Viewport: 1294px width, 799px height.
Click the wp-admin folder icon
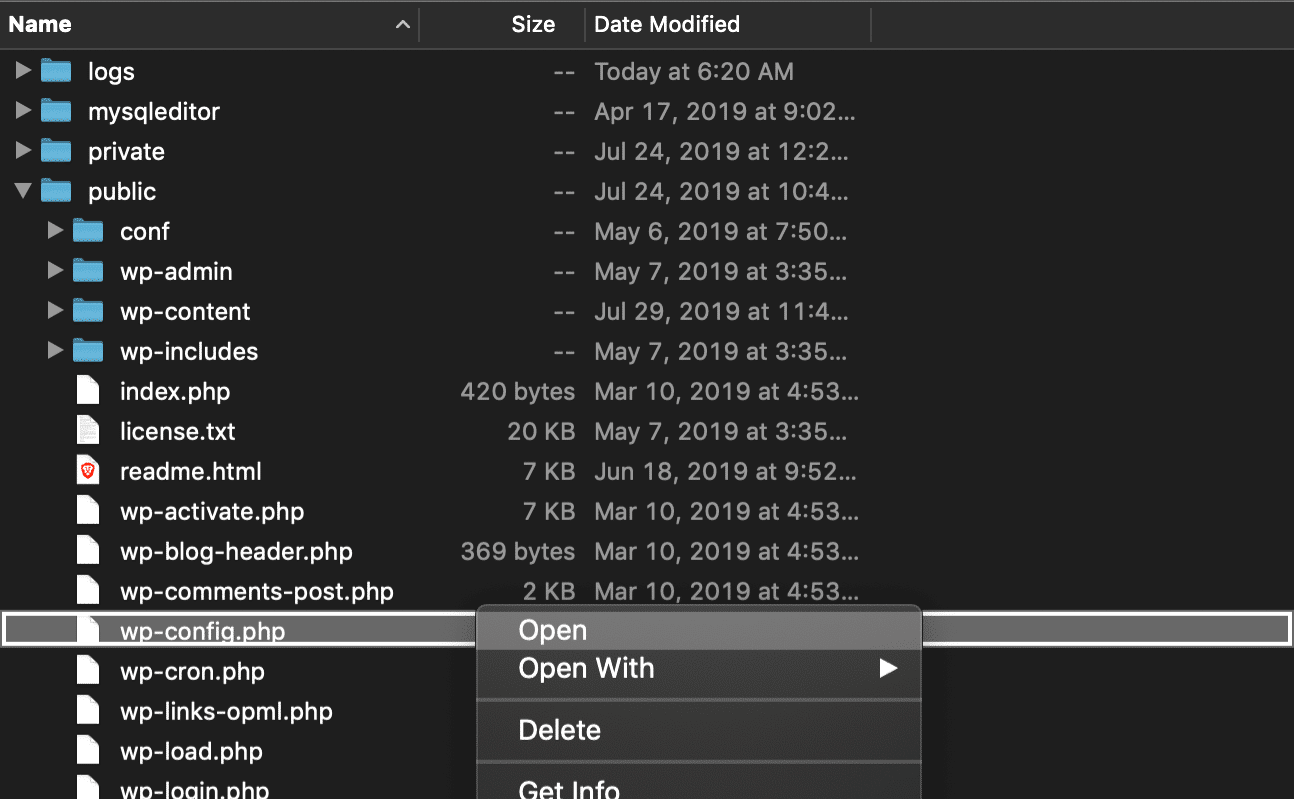point(88,270)
